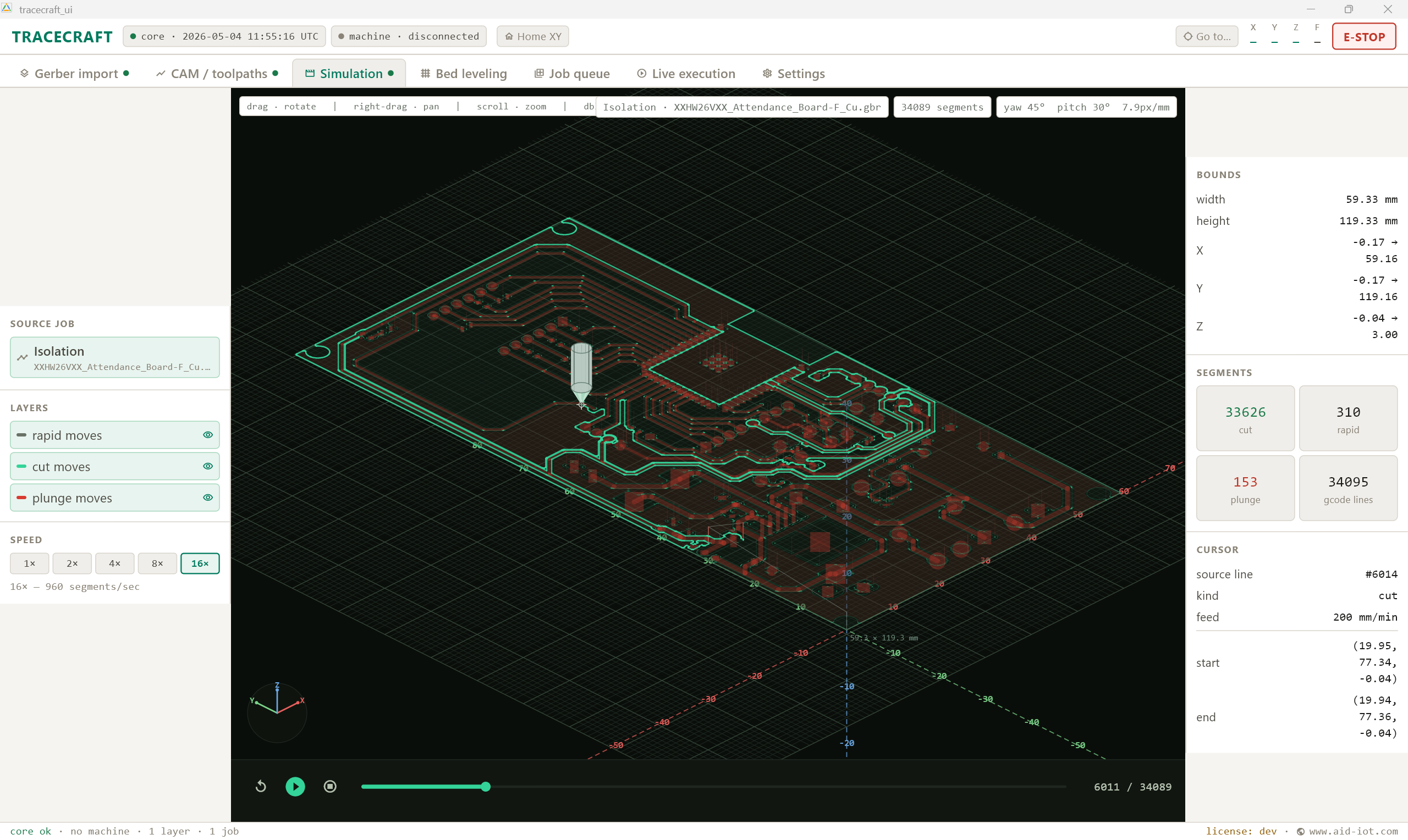Click the Isolation Gerber filename viewport label
Image resolution: width=1408 pixels, height=840 pixels.
[741, 107]
